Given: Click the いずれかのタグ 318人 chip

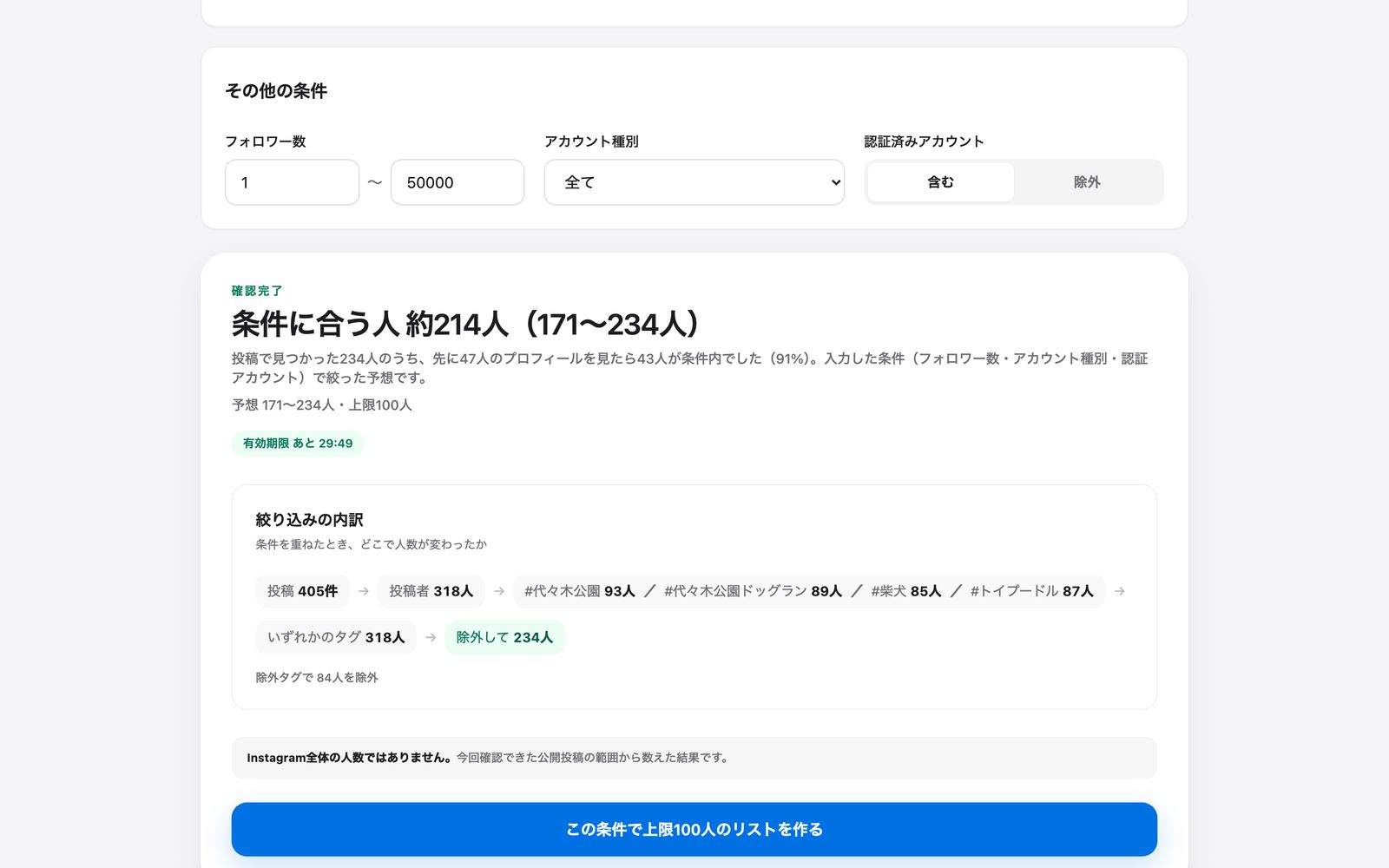Looking at the screenshot, I should pos(336,637).
